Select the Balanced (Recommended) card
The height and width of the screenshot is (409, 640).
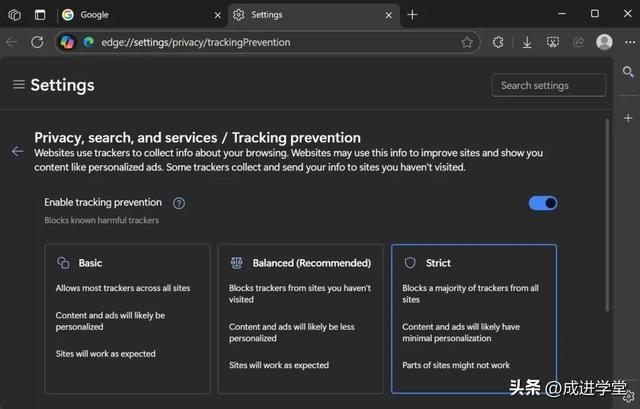(x=301, y=319)
